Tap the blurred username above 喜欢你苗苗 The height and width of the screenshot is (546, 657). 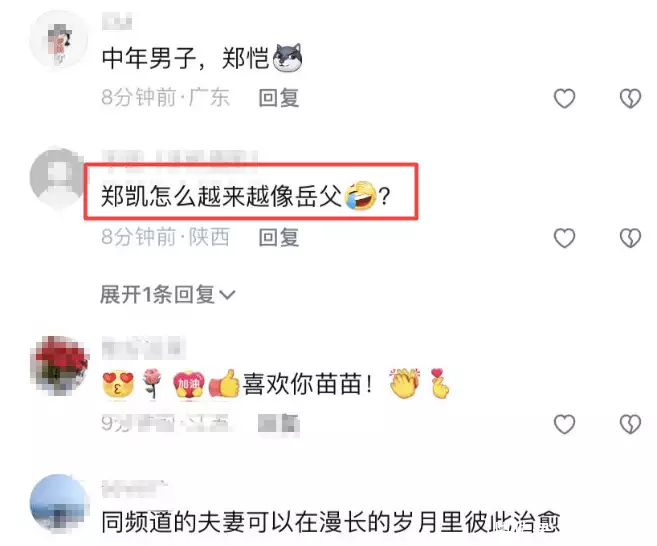[143, 348]
